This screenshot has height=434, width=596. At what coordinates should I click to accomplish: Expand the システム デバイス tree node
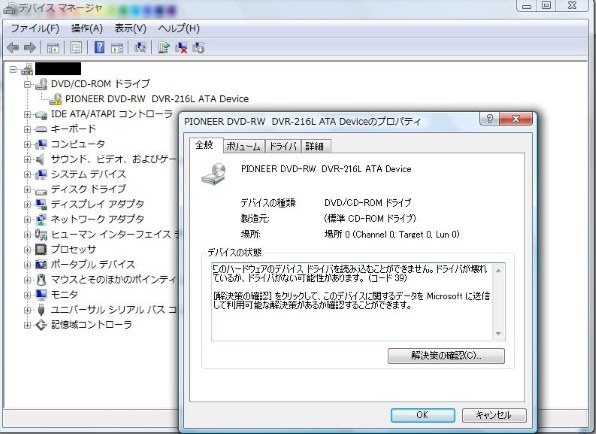point(27,174)
